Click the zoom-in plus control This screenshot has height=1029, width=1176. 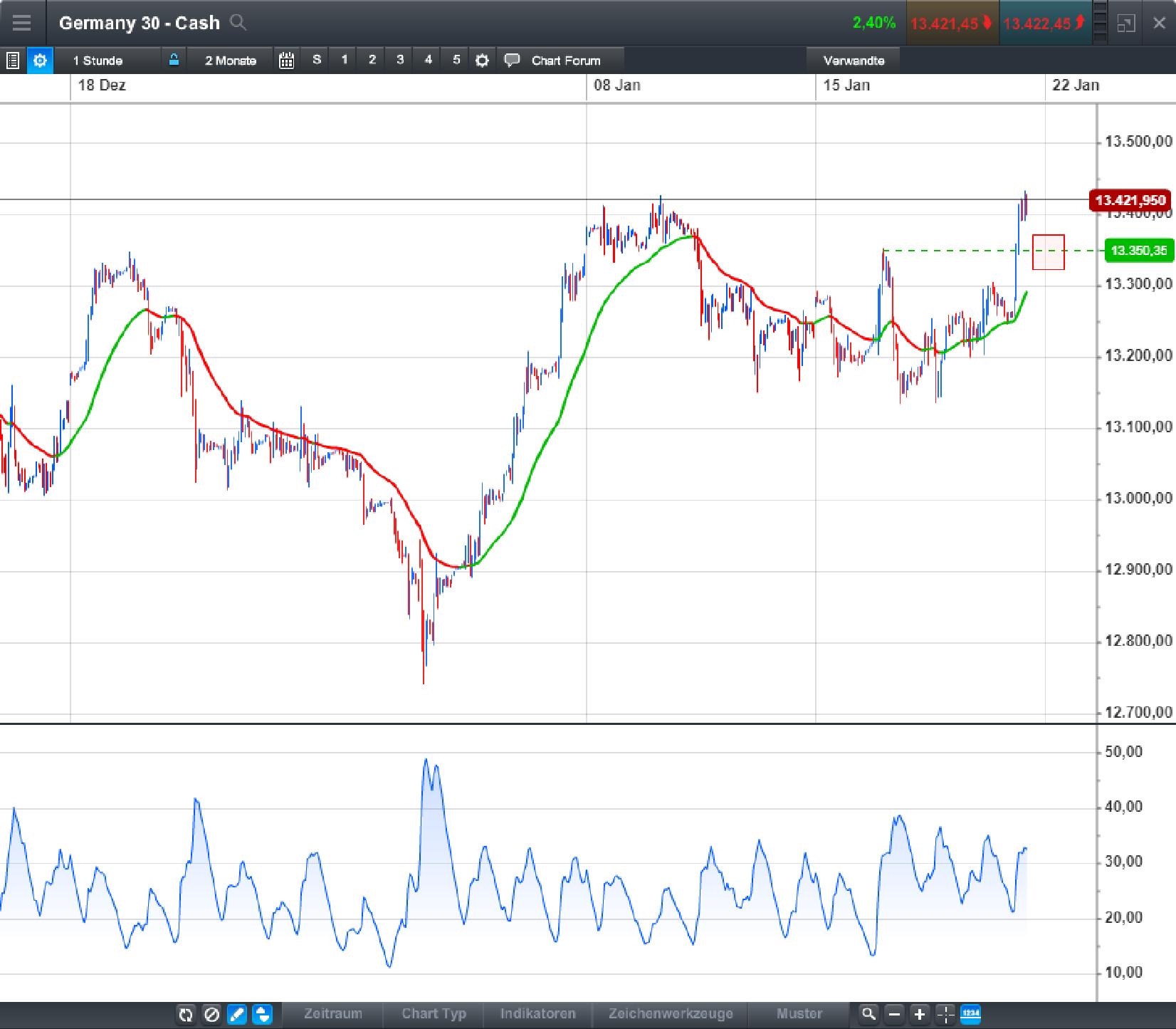919,1014
